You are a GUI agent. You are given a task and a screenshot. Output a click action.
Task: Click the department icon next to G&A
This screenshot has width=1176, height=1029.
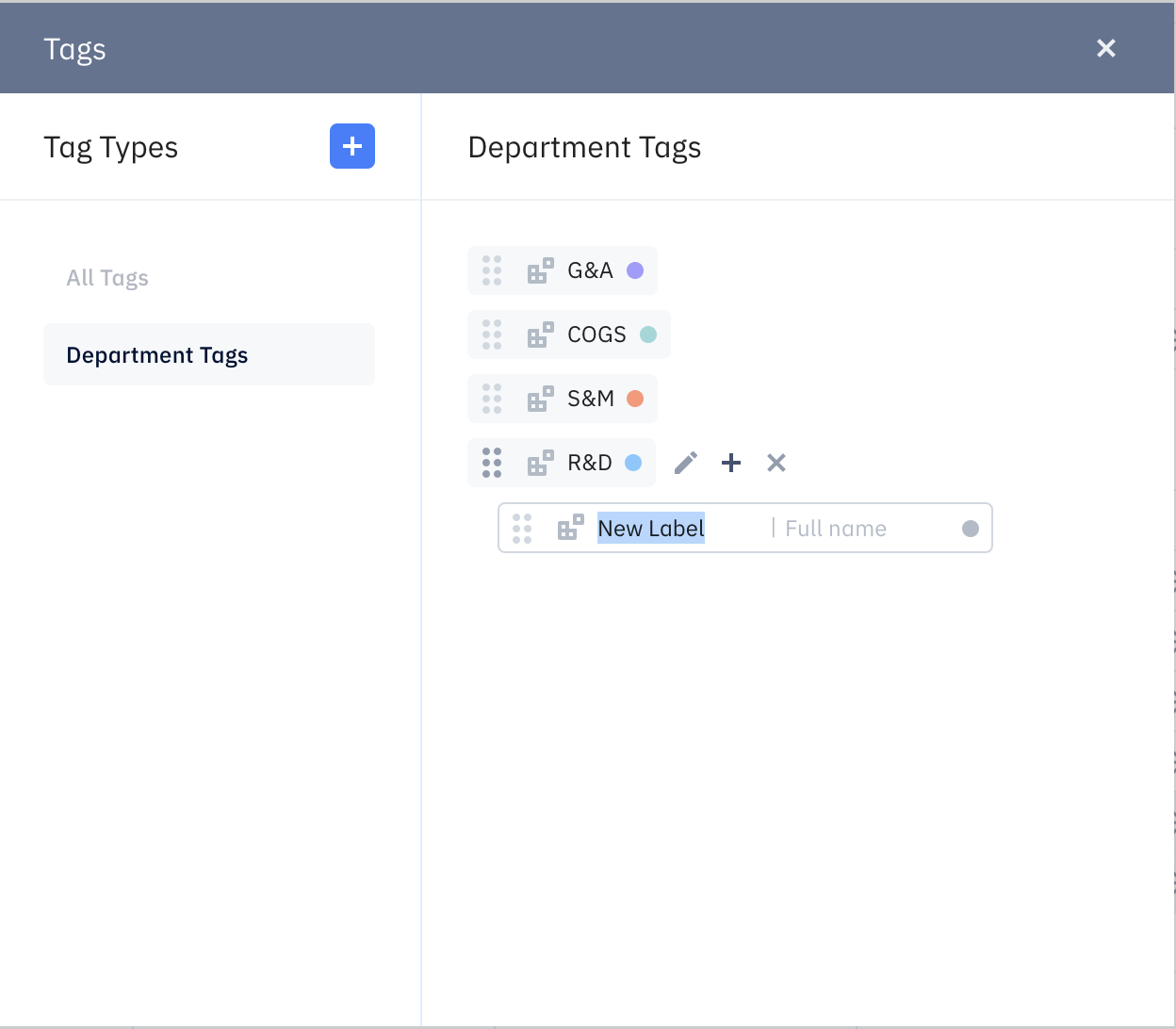coord(541,270)
